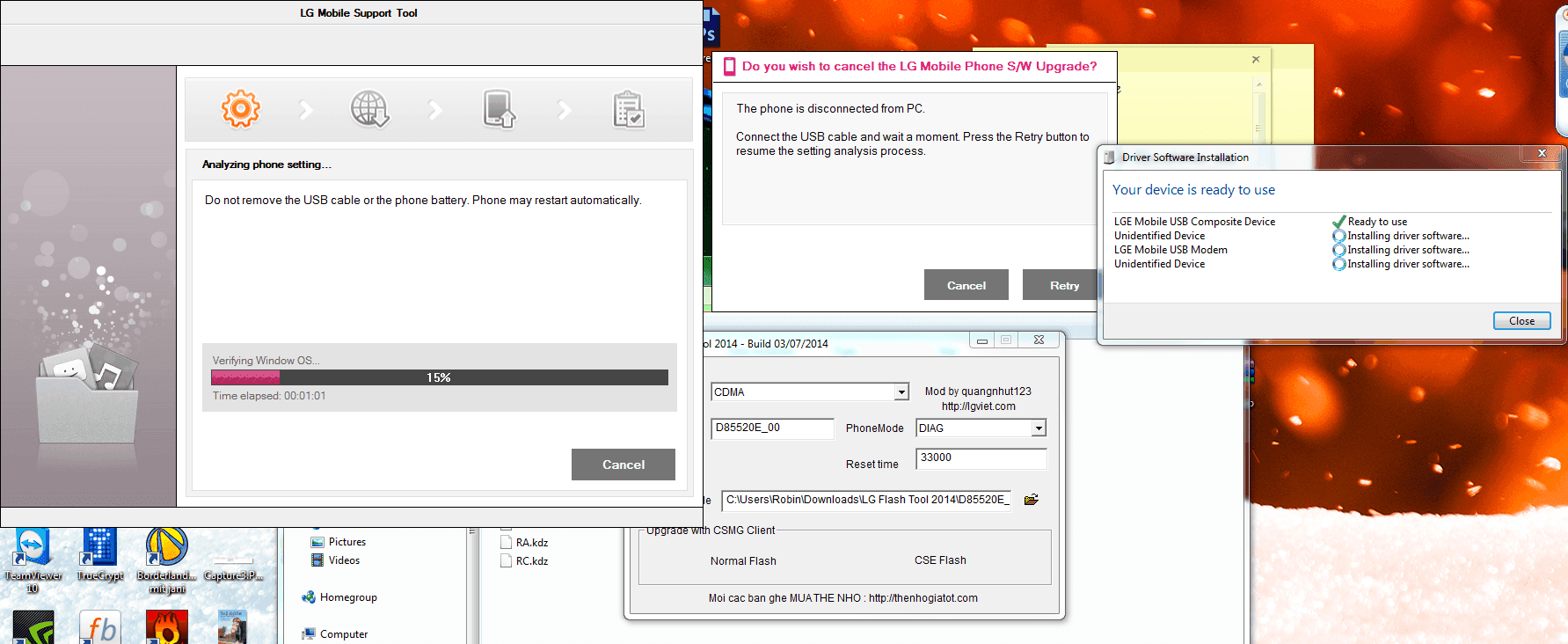Click the phone update step icon
This screenshot has width=1568, height=644.
(x=500, y=109)
